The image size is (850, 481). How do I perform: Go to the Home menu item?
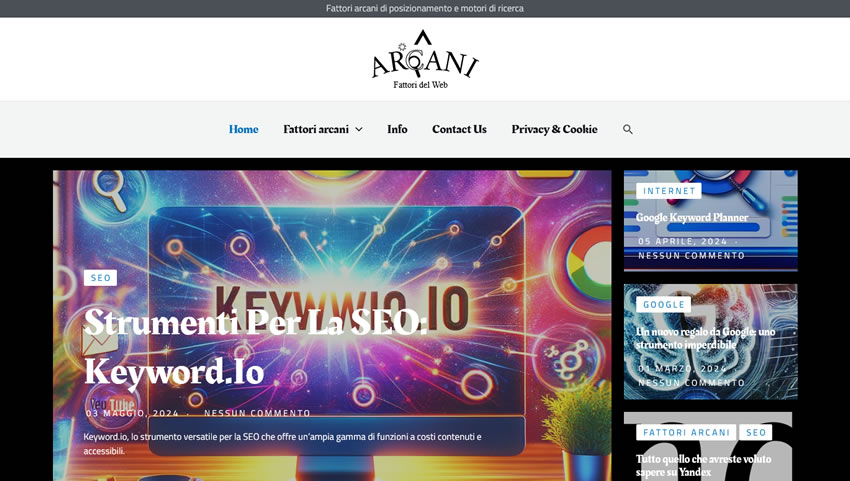pos(243,129)
